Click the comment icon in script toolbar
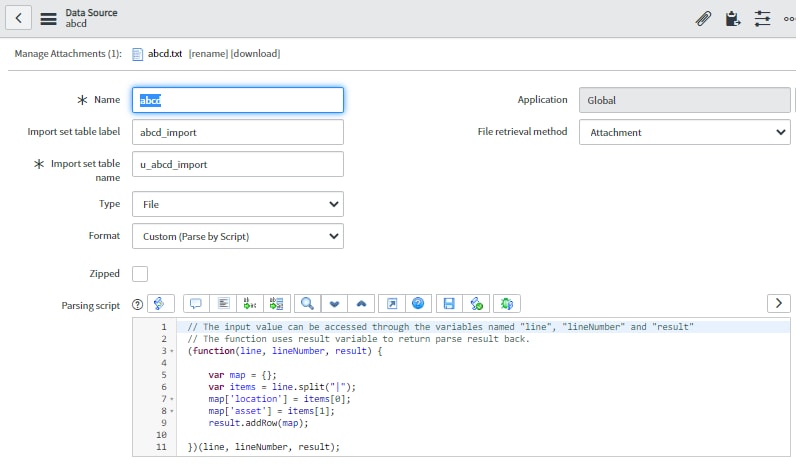This screenshot has width=796, height=465. click(x=196, y=303)
